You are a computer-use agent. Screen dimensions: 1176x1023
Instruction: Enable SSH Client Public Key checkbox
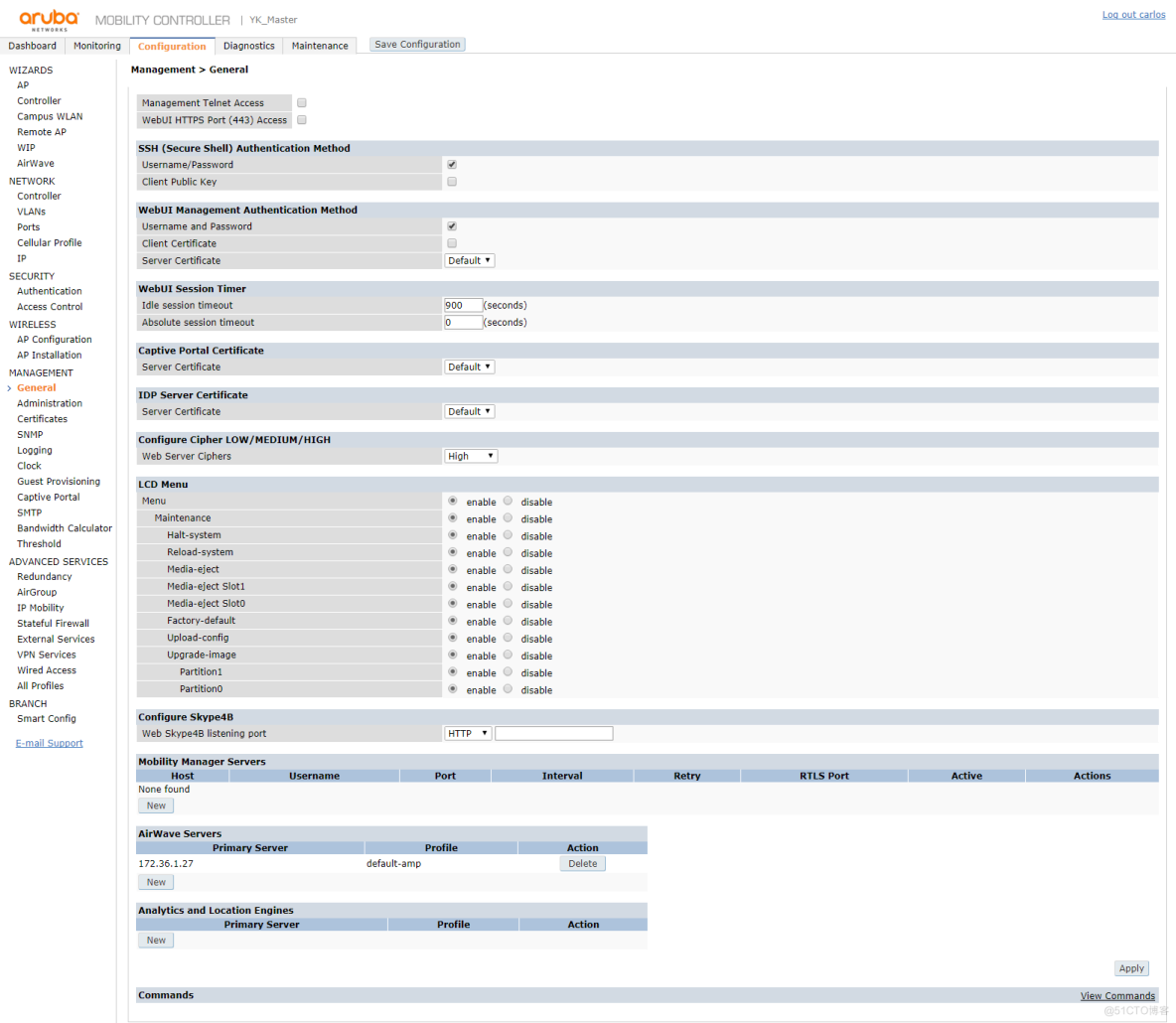452,182
